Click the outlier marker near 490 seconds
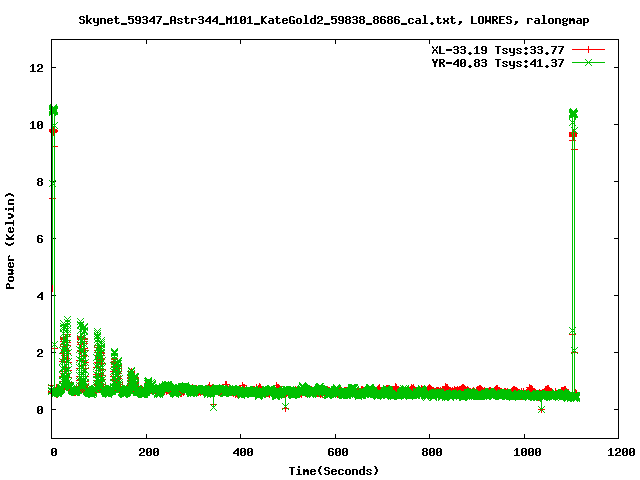This screenshot has height=480, width=640. click(285, 407)
